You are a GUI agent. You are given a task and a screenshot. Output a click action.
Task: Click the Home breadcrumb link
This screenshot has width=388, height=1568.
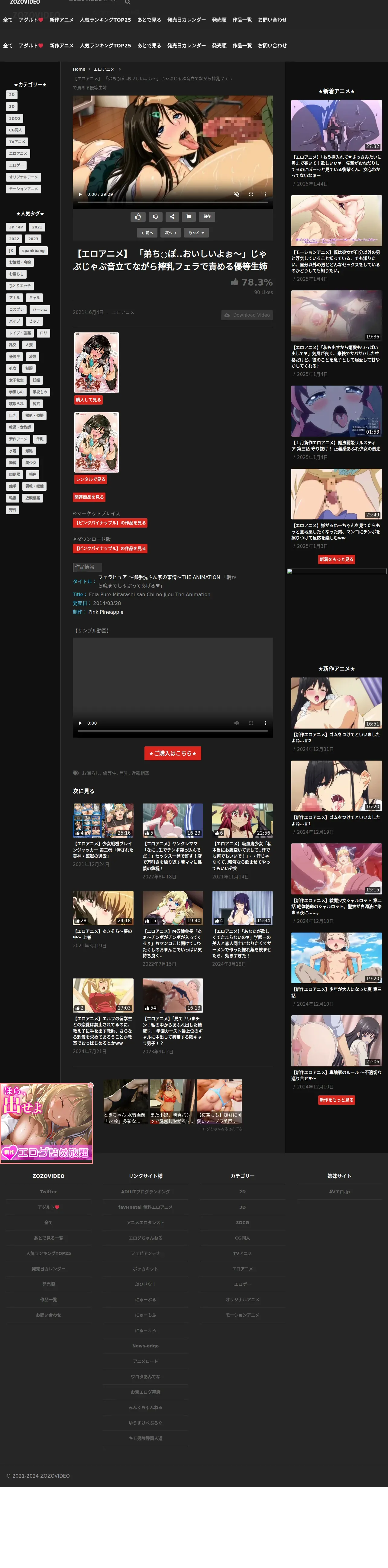(79, 70)
